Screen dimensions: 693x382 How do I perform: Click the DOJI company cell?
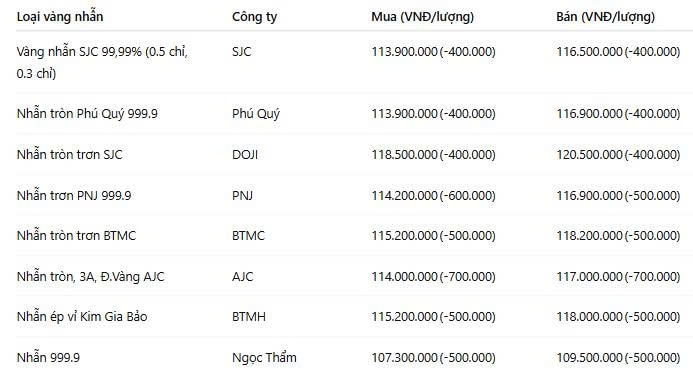click(x=245, y=154)
